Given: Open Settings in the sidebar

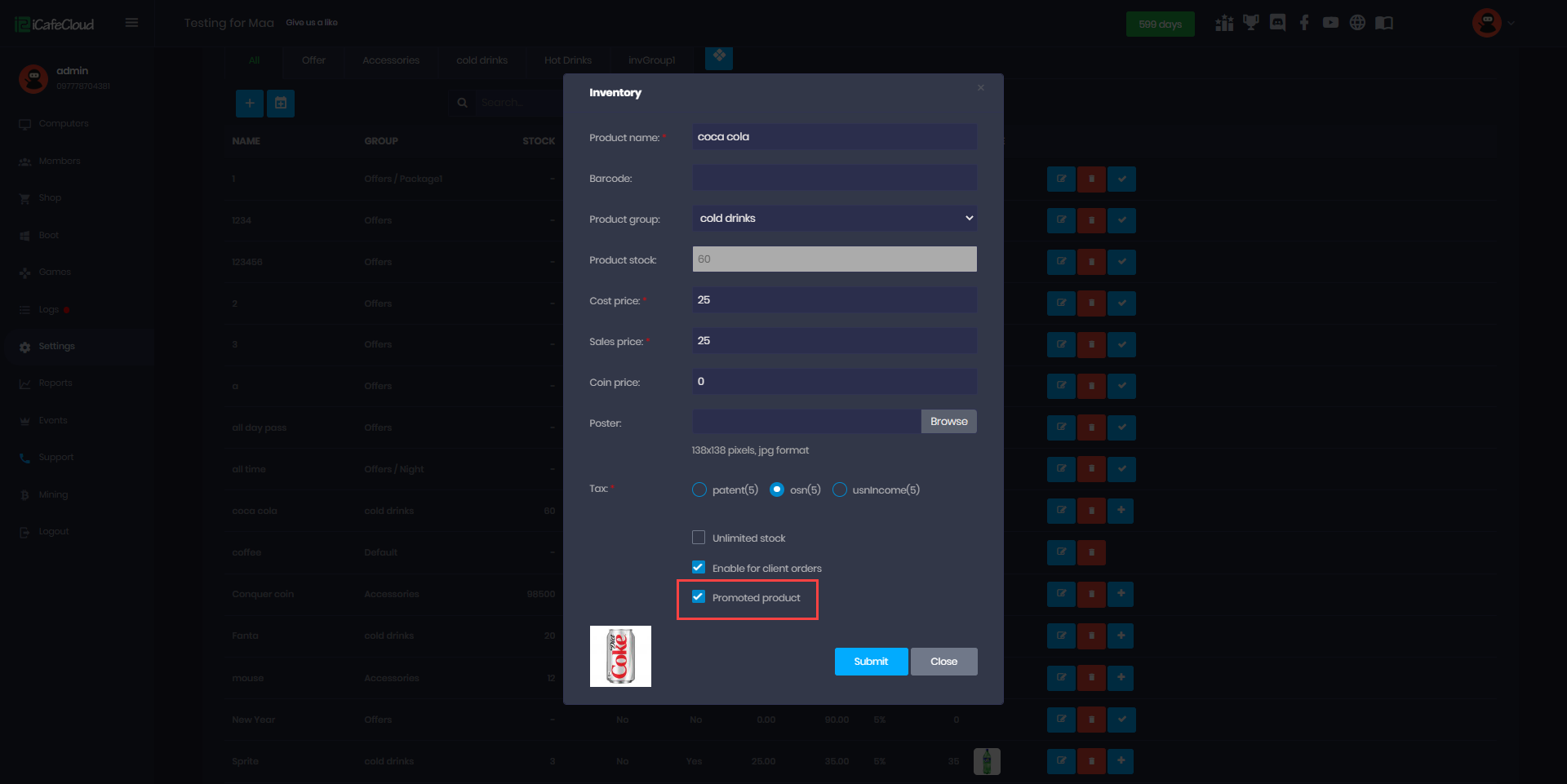Looking at the screenshot, I should tap(56, 347).
